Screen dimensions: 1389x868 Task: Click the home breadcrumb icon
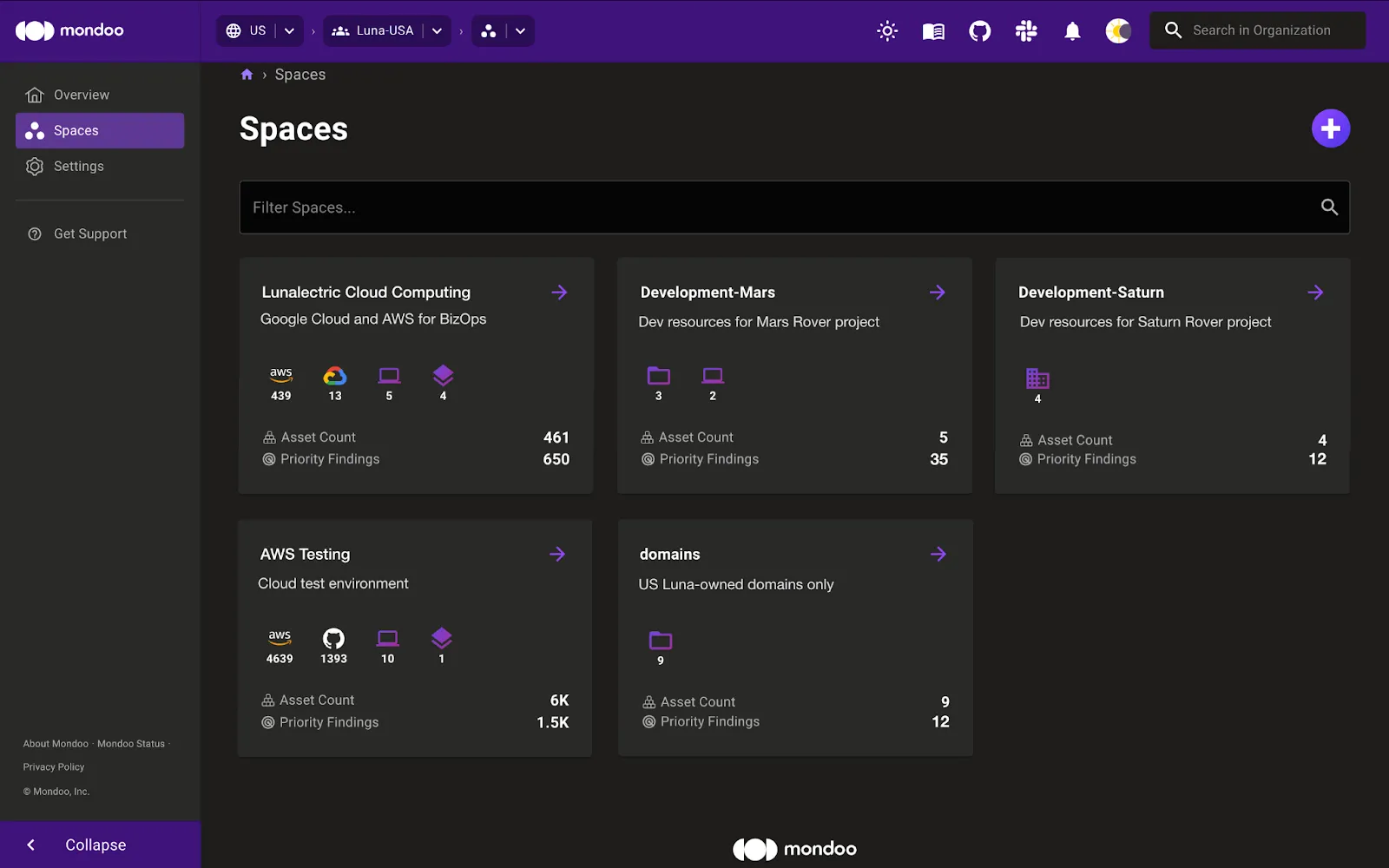pyautogui.click(x=247, y=75)
